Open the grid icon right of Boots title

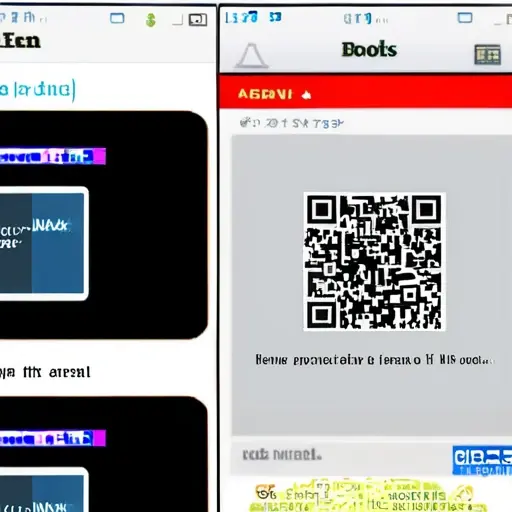[487, 54]
